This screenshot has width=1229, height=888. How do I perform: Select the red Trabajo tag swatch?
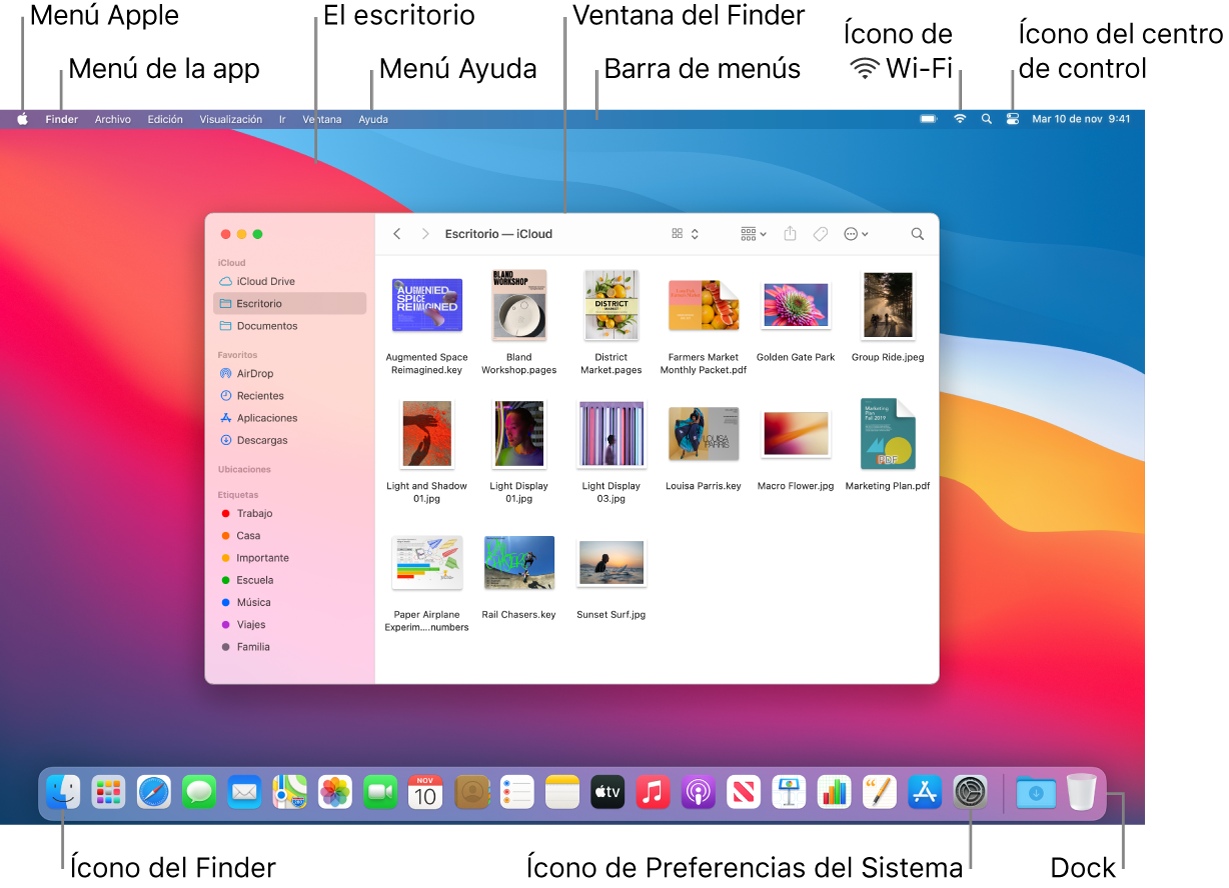pyautogui.click(x=228, y=513)
